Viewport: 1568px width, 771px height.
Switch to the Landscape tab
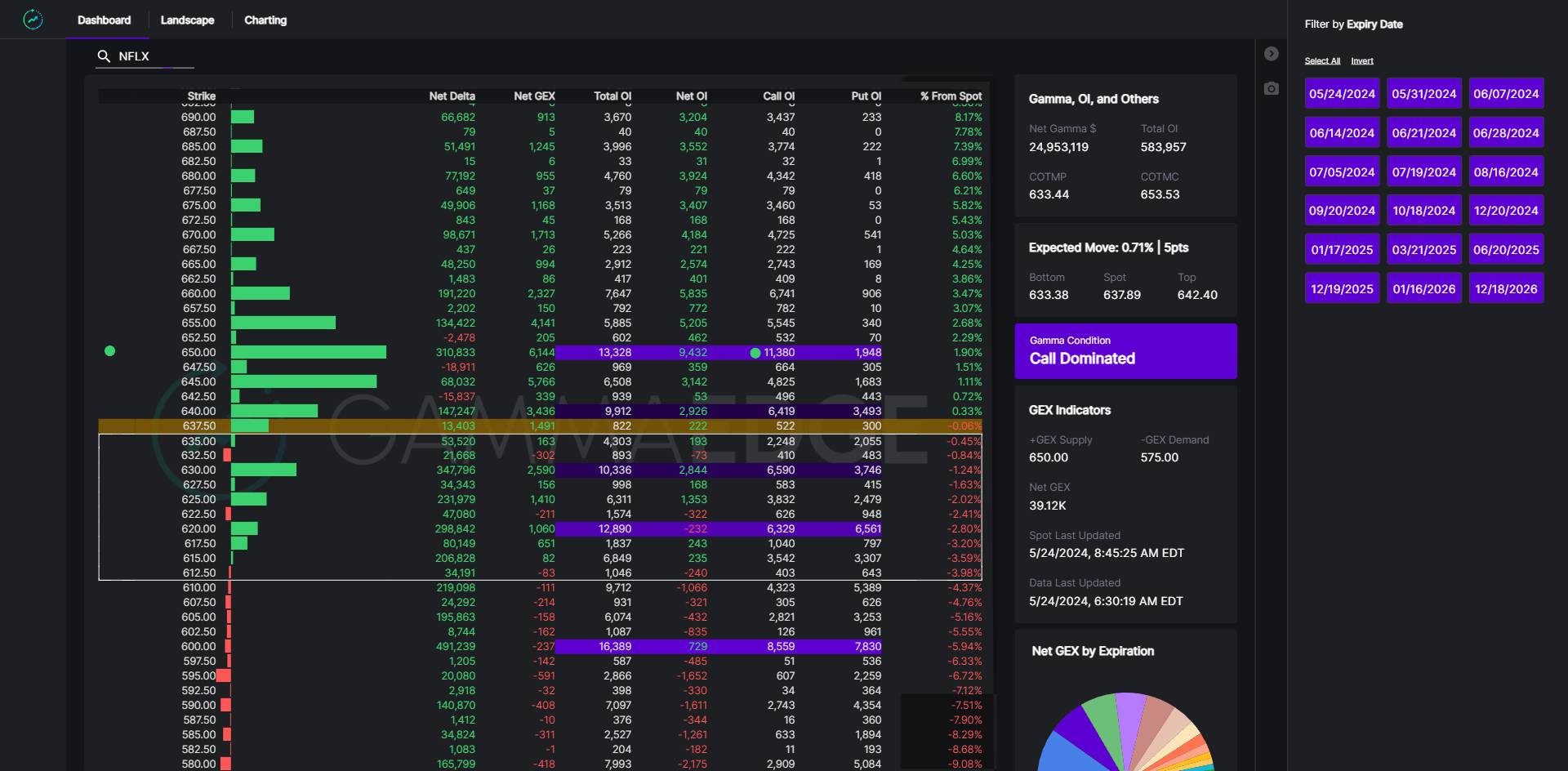click(x=187, y=20)
